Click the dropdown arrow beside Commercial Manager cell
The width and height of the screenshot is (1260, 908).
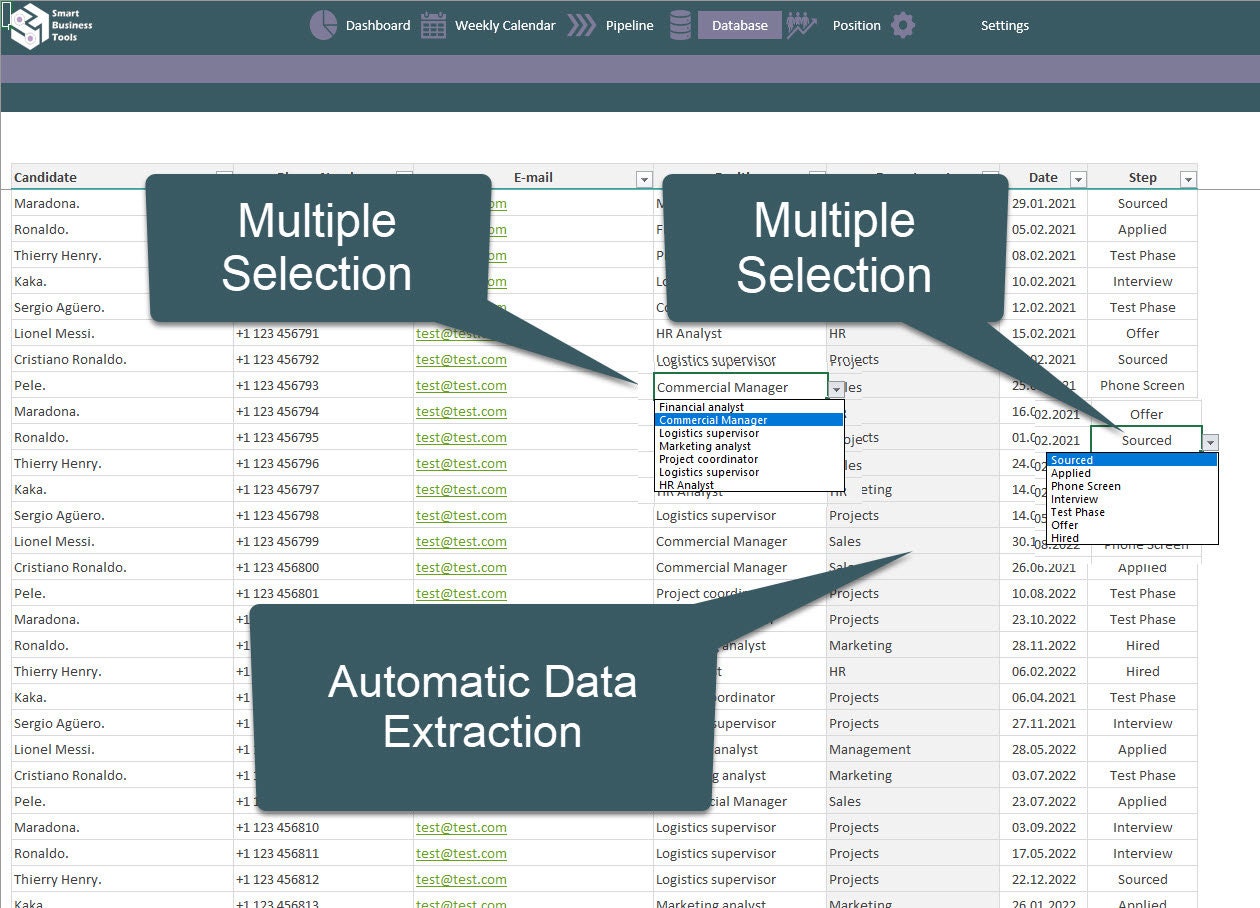836,389
